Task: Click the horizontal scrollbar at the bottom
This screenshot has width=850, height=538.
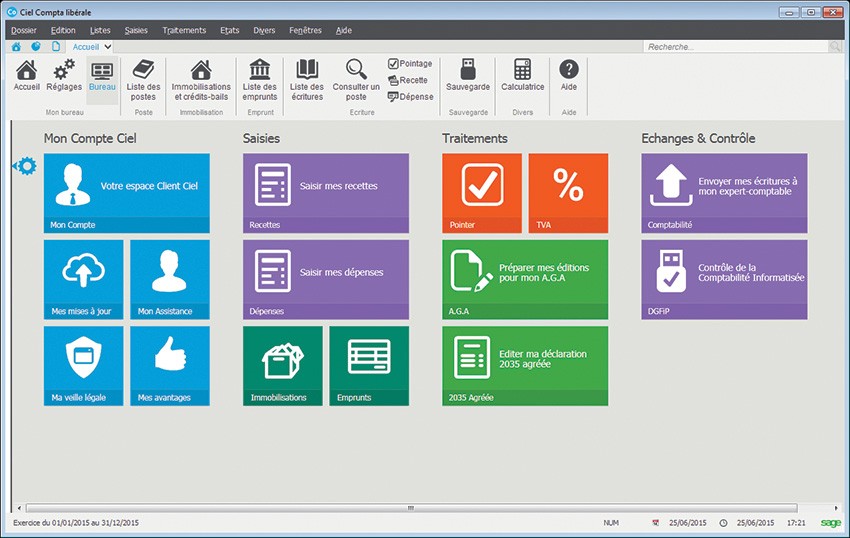Action: [x=410, y=508]
